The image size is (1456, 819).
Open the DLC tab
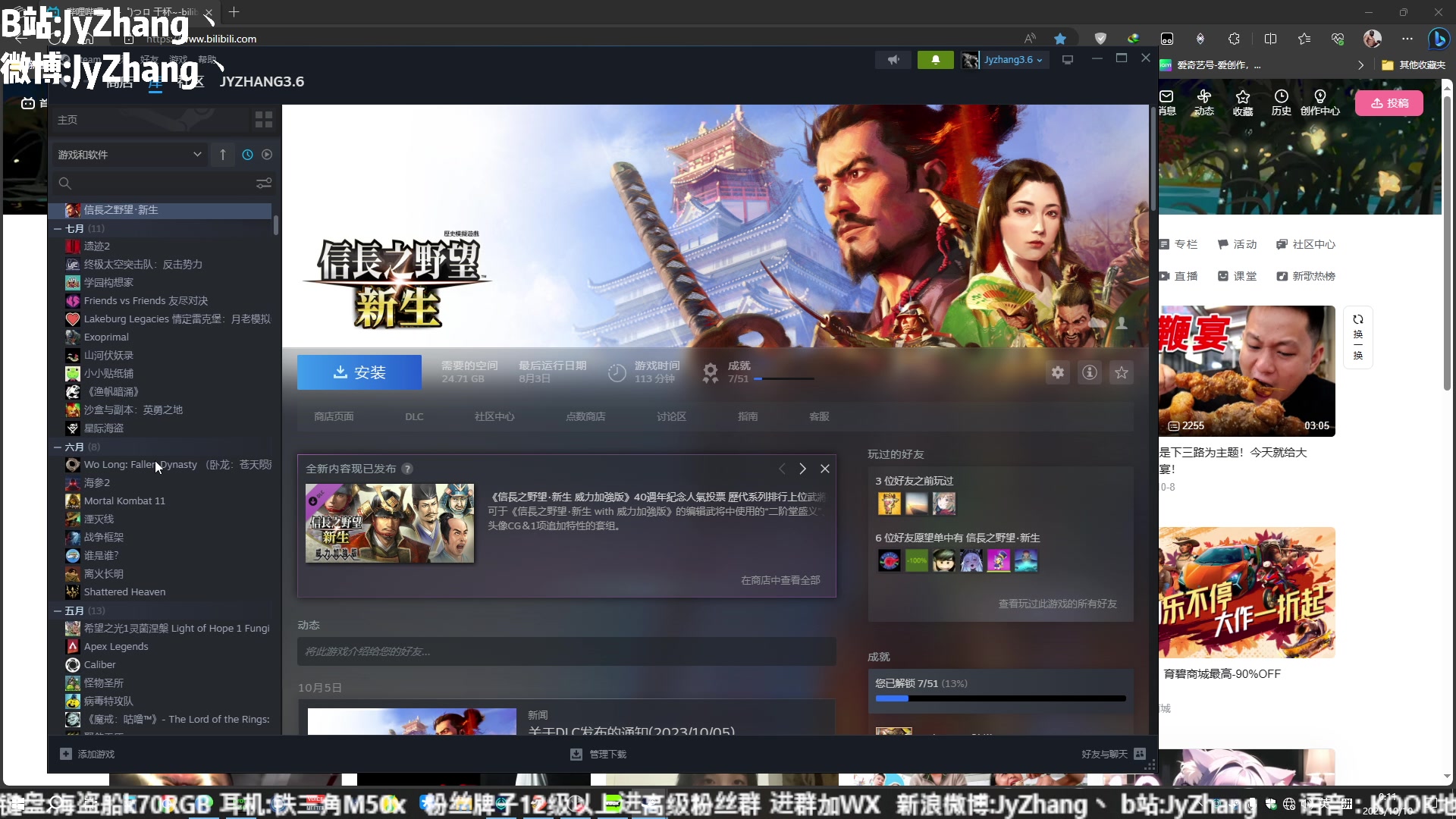[x=414, y=416]
